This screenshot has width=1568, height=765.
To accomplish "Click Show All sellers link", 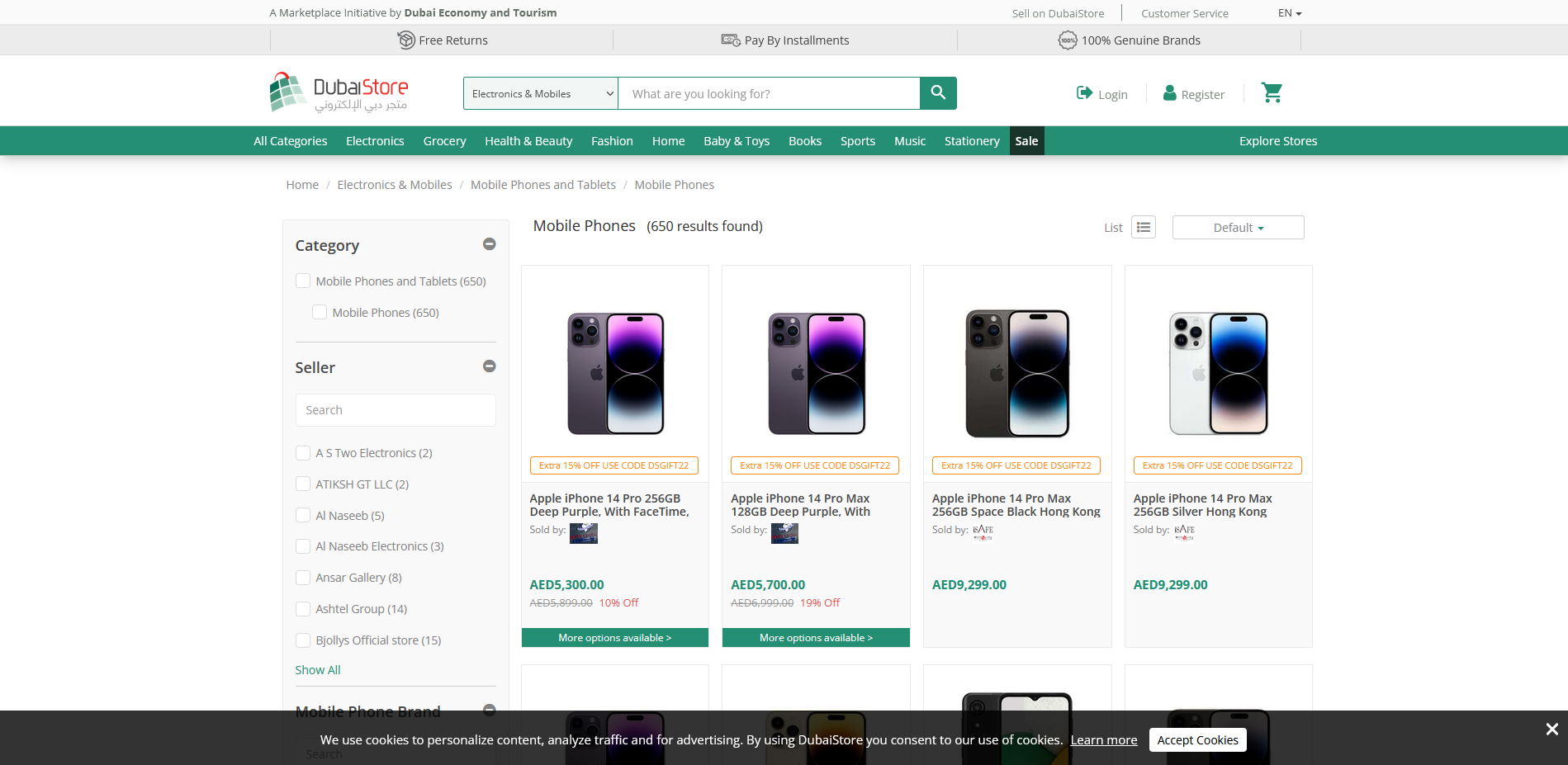I will point(318,670).
